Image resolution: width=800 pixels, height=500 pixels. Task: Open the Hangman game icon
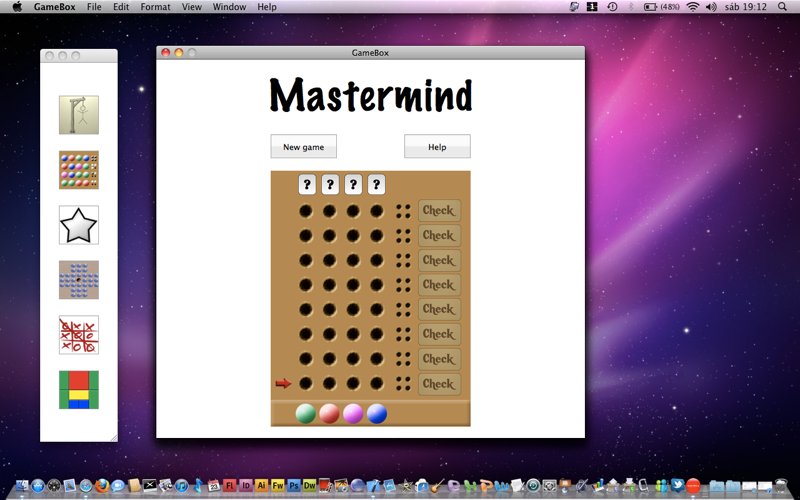[79, 115]
